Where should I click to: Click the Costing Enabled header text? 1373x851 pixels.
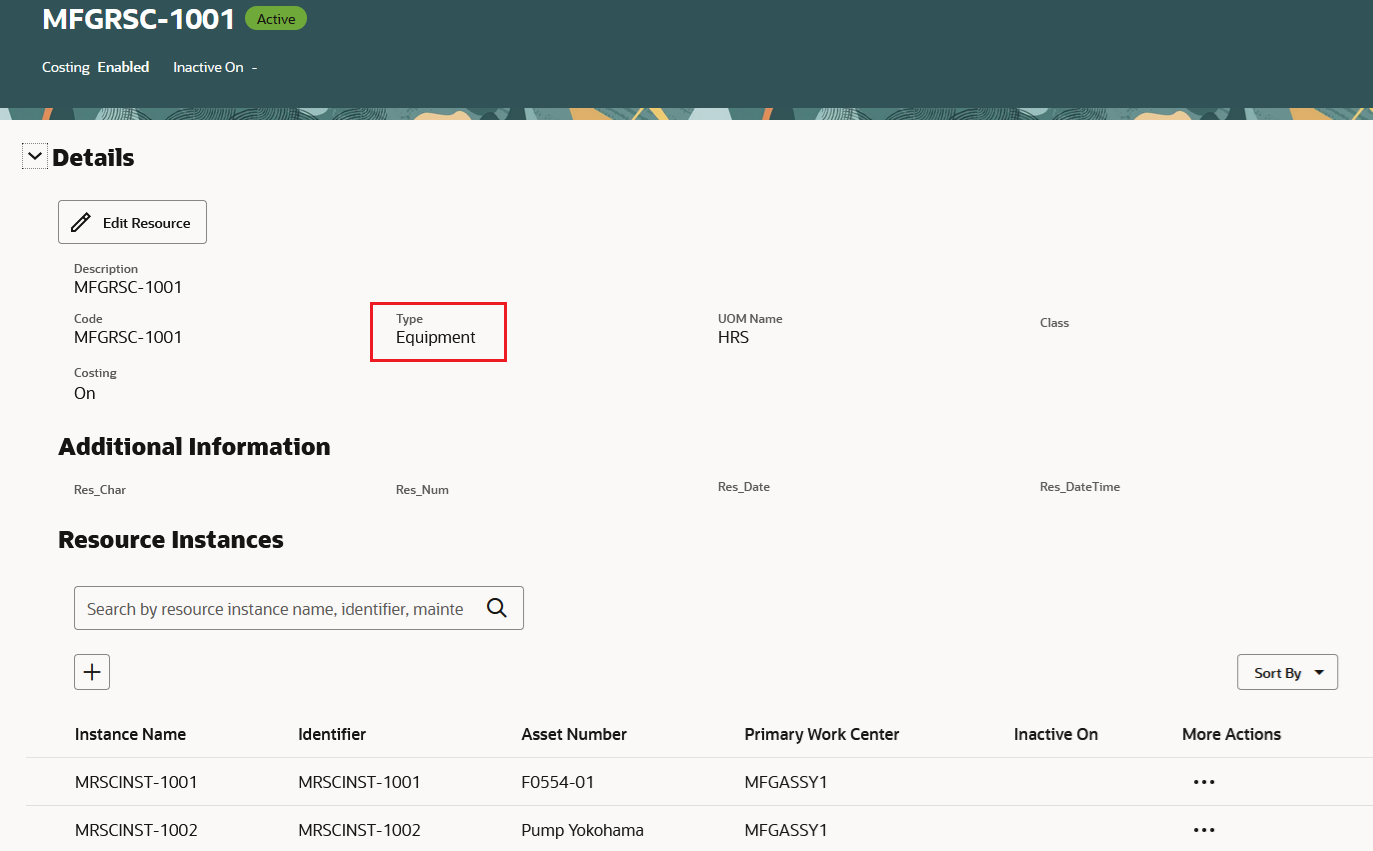(x=96, y=67)
